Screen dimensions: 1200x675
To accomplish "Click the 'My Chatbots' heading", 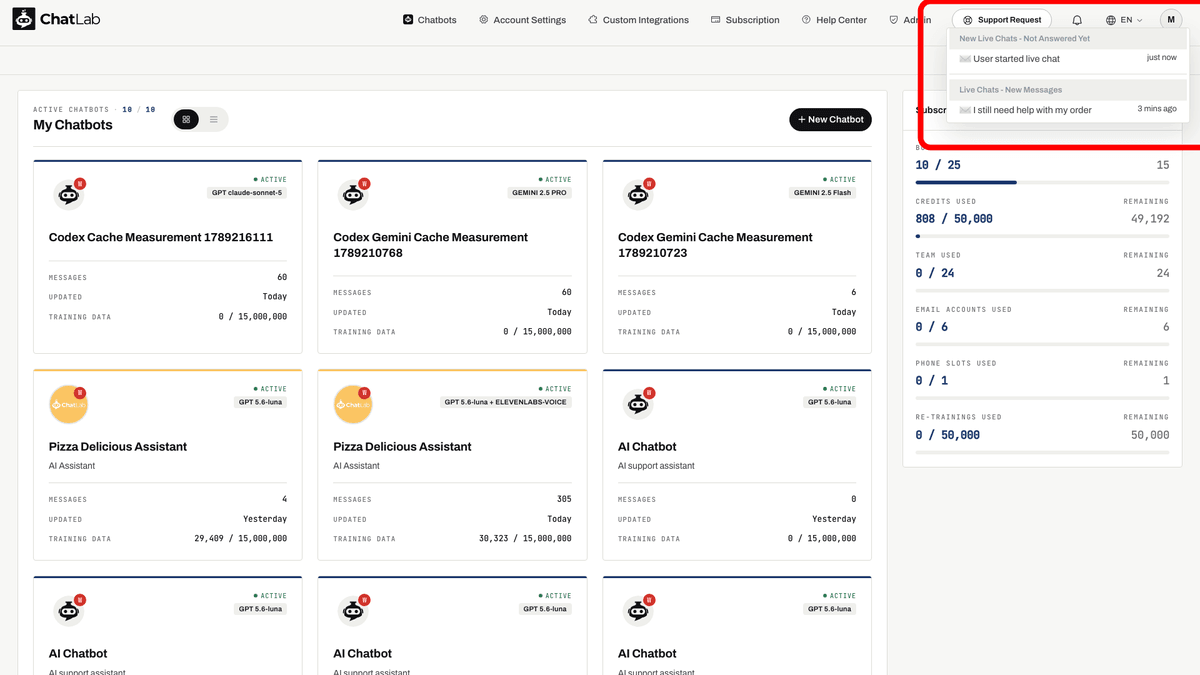I will [x=73, y=125].
